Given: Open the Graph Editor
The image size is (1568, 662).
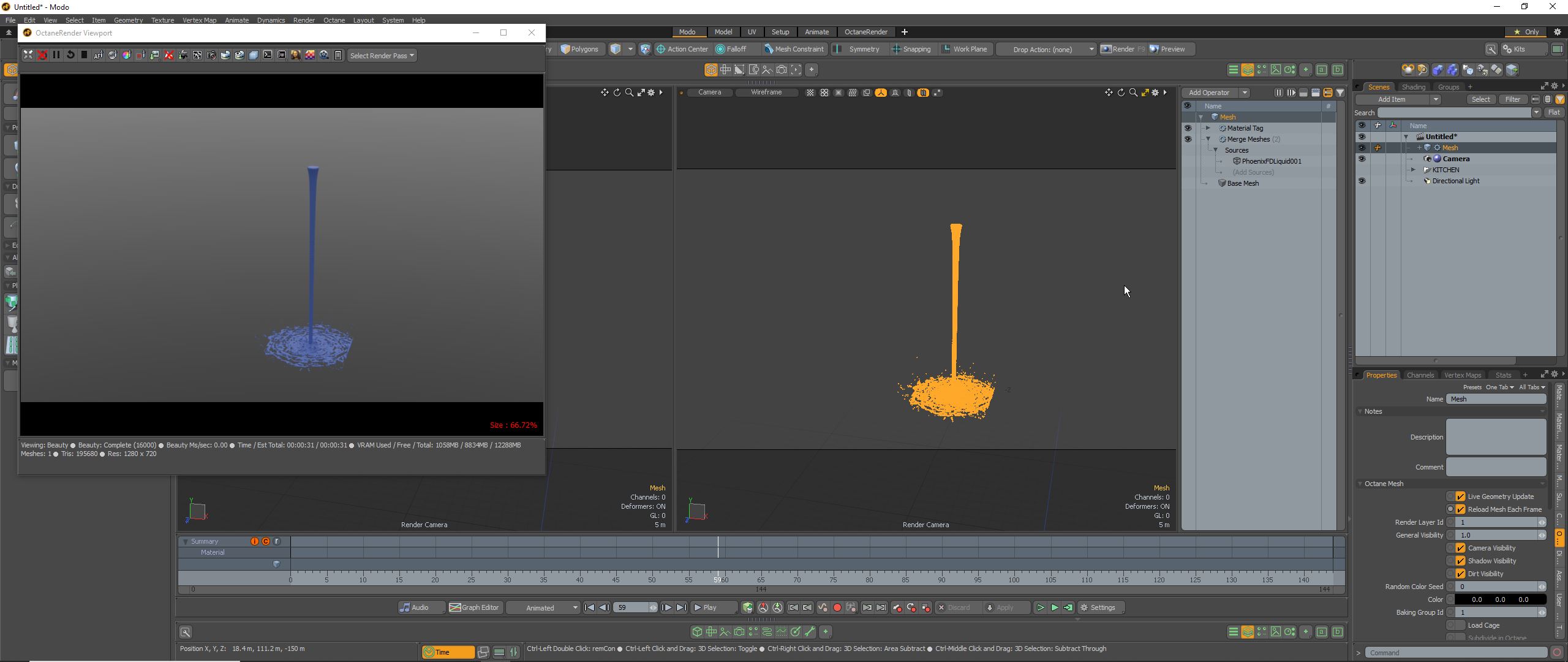Looking at the screenshot, I should tap(475, 607).
